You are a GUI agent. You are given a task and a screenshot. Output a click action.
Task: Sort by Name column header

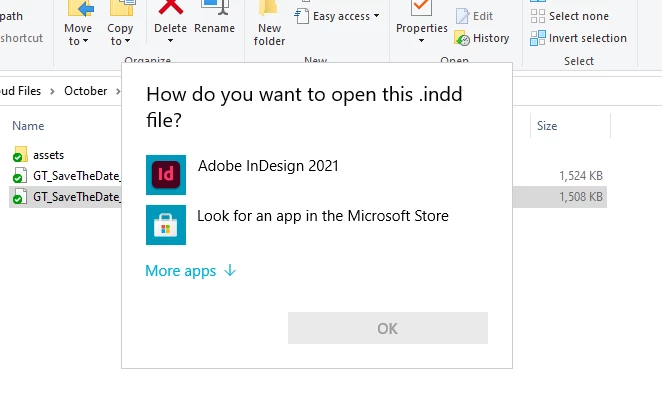click(x=28, y=126)
